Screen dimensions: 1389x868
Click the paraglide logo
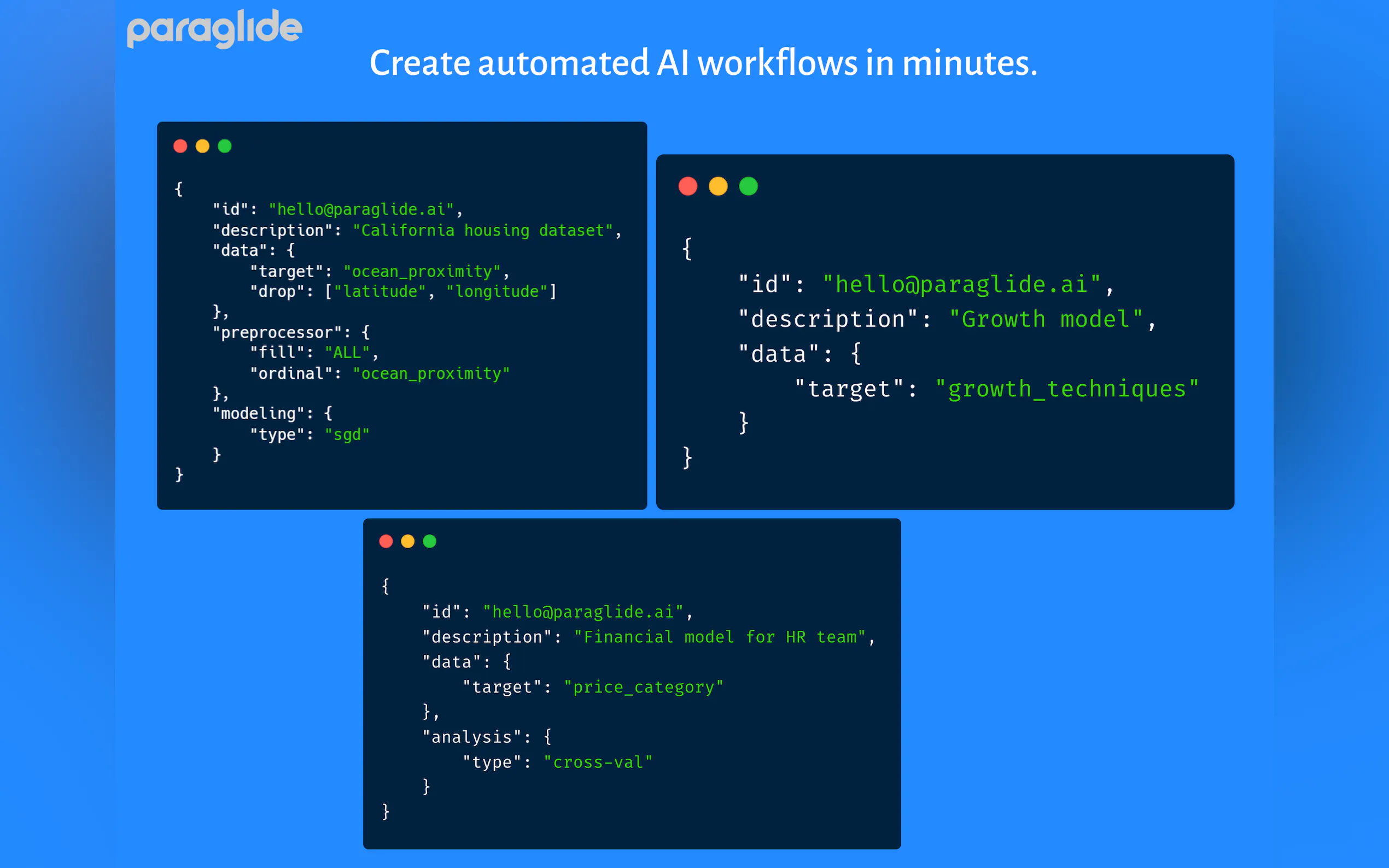[214, 29]
